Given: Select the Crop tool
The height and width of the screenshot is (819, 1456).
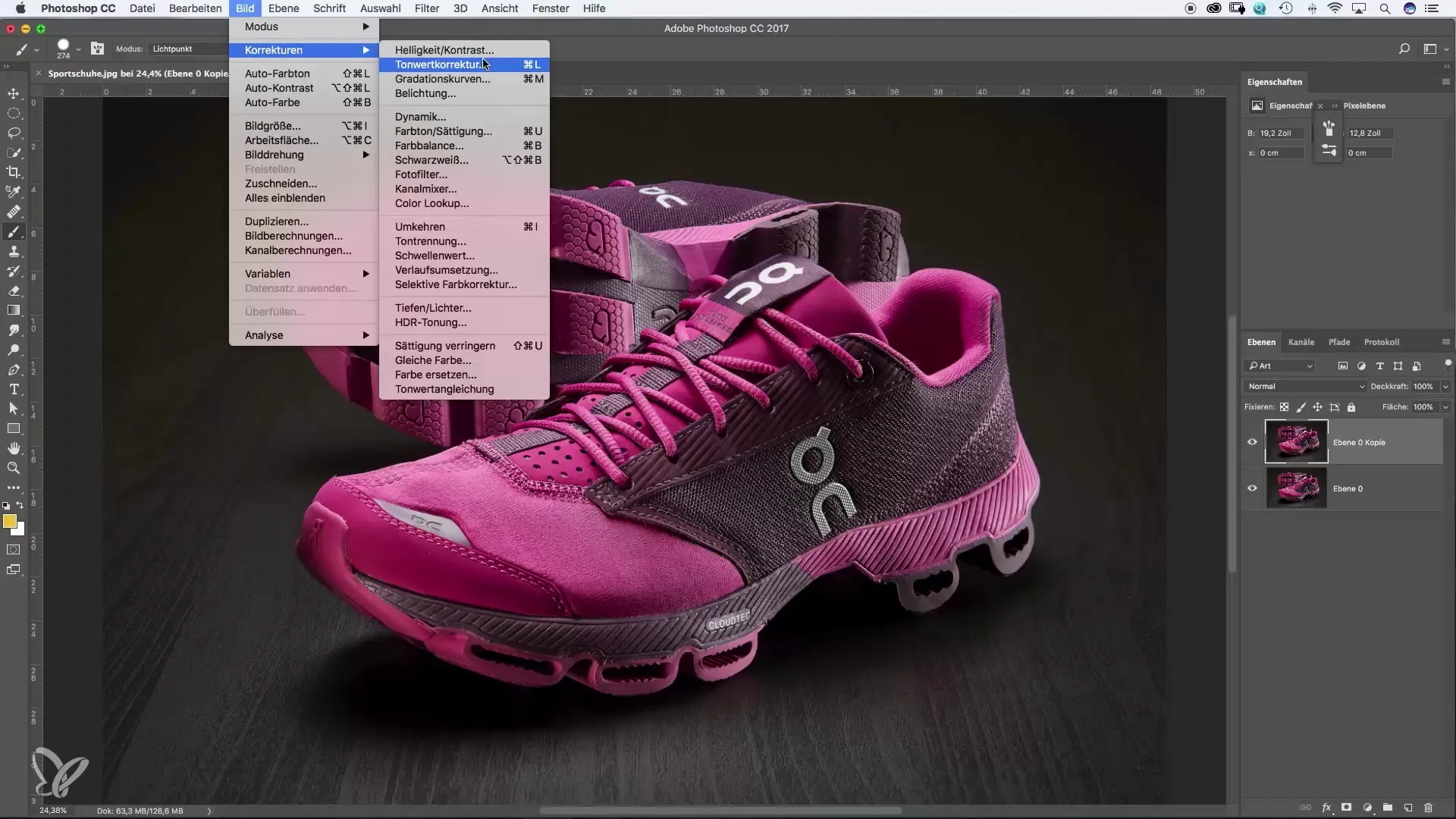Looking at the screenshot, I should click(14, 172).
